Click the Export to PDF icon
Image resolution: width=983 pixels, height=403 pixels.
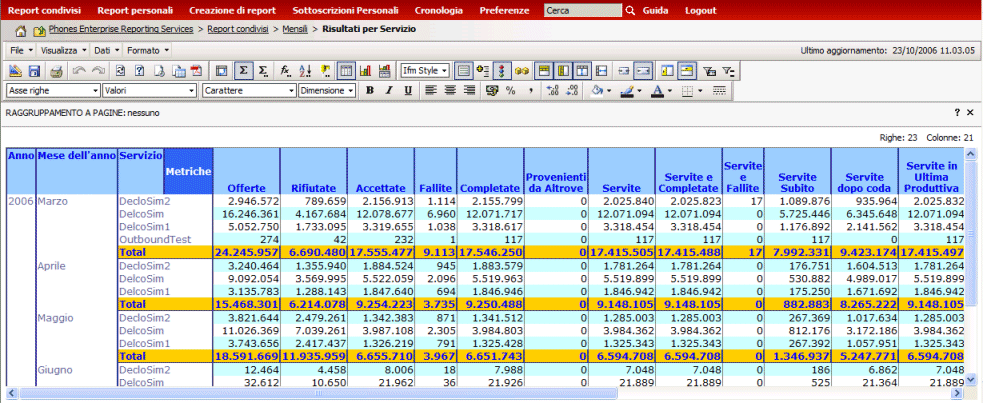tap(196, 71)
